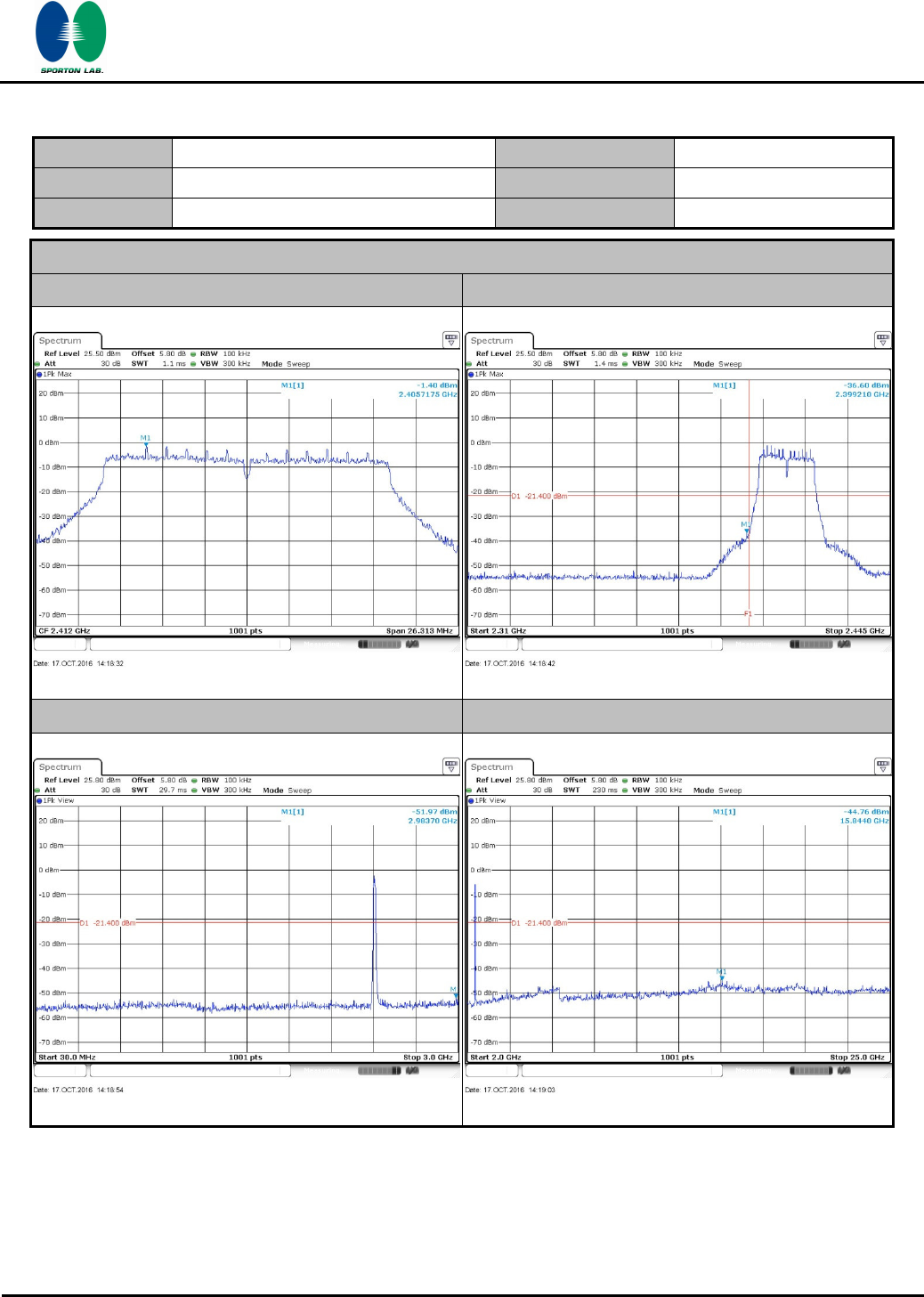Click the Span 26.313 MHz label

(x=419, y=631)
